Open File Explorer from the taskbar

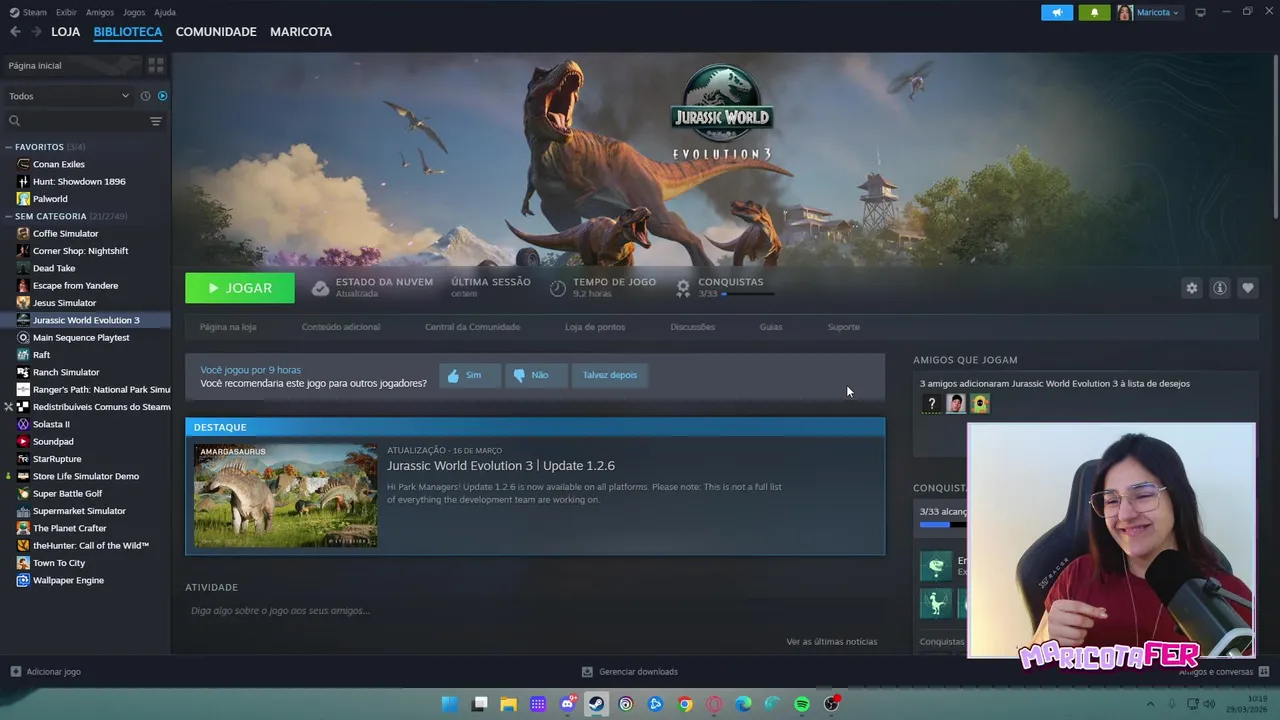click(508, 704)
